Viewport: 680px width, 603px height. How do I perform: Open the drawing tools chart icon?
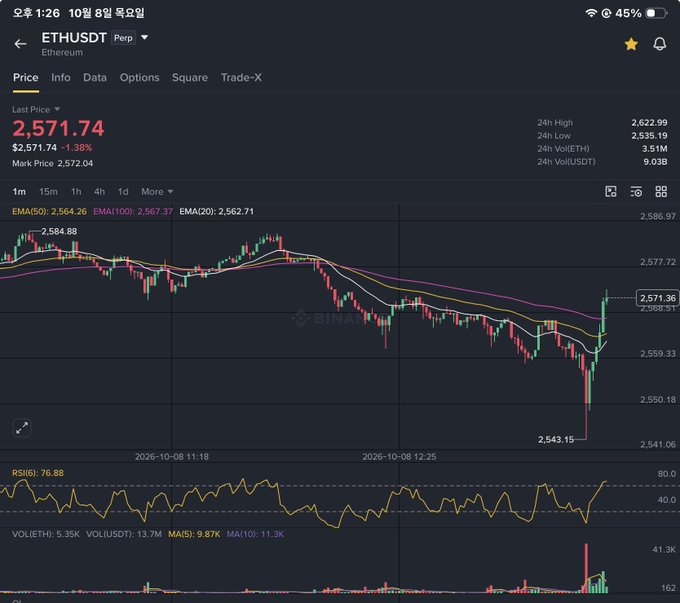[x=611, y=191]
